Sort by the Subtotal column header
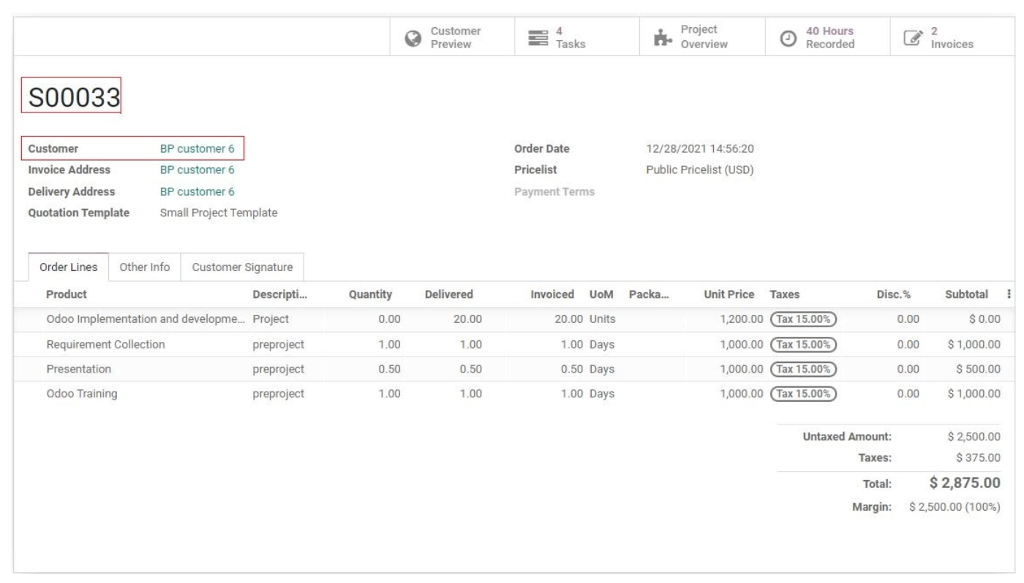This screenshot has height=583, width=1024. [x=967, y=294]
